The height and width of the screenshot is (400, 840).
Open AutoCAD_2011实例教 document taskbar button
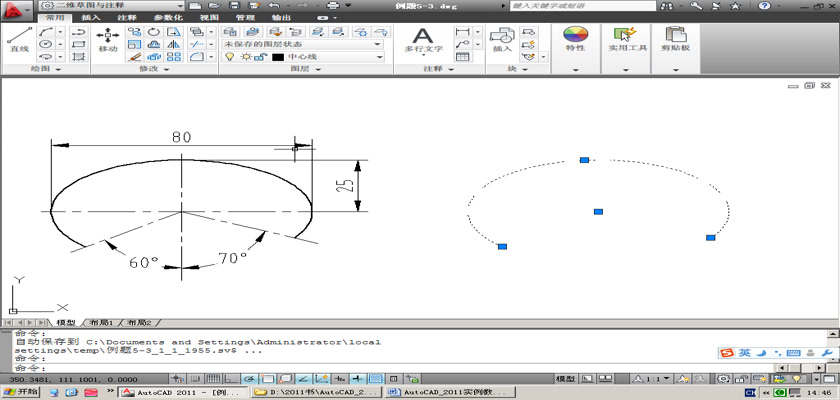[451, 393]
